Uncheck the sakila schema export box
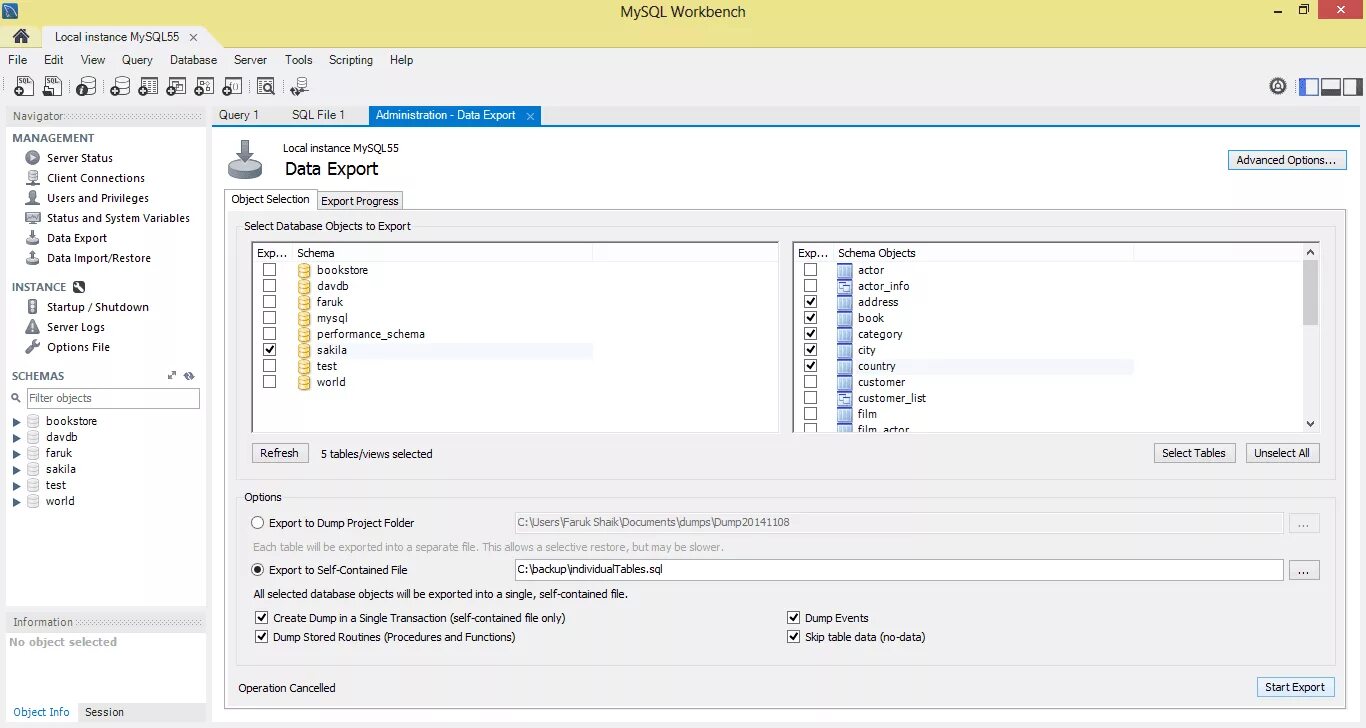Screen dimensions: 1366x728 [269, 350]
